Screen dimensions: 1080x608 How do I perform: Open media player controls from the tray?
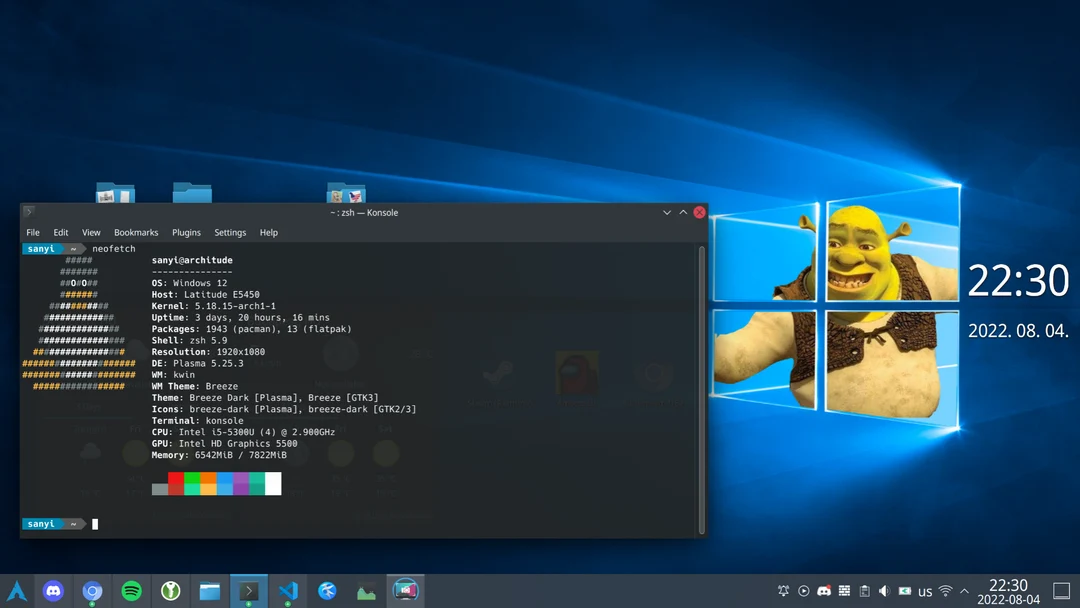804,591
